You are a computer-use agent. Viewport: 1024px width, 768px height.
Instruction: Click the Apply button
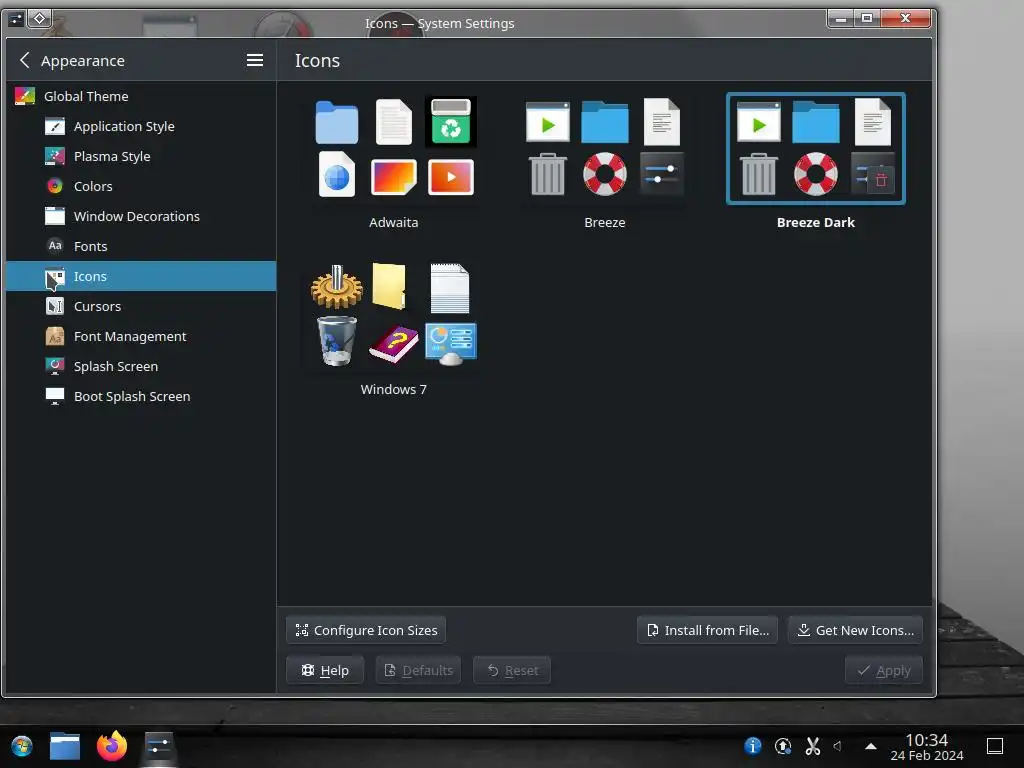884,670
